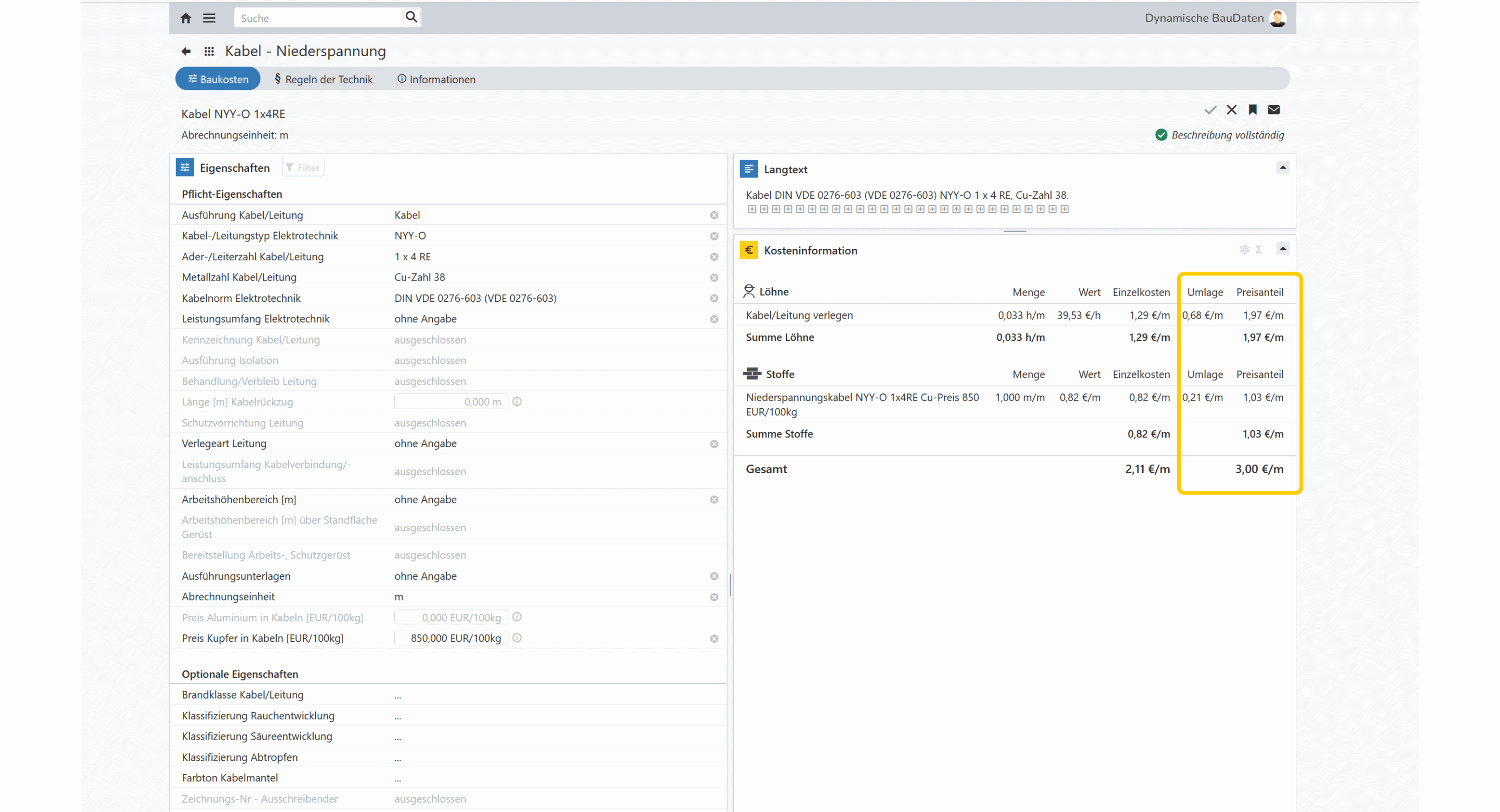This screenshot has width=1500, height=812.
Task: Click the user profile avatar
Action: click(x=1278, y=18)
